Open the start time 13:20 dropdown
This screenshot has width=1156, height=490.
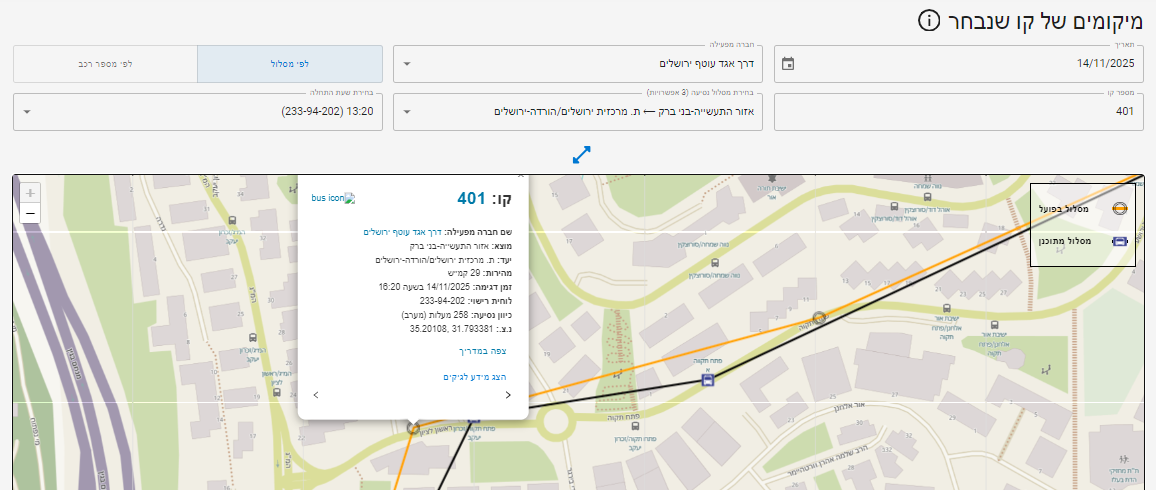(198, 112)
